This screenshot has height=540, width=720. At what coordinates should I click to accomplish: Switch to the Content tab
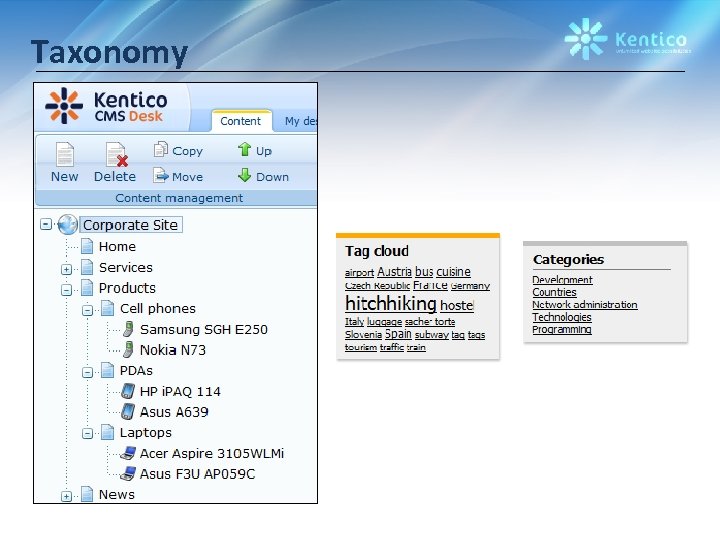[x=241, y=121]
